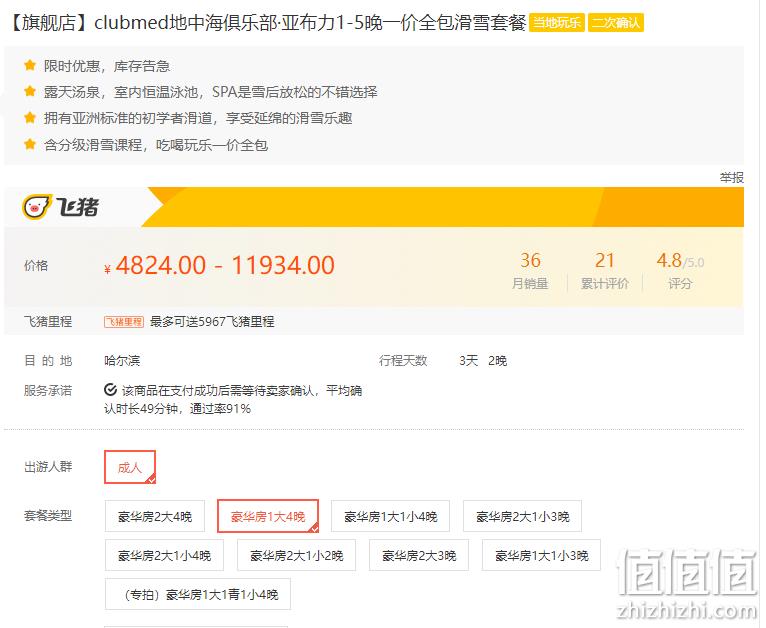This screenshot has width=766, height=628.
Task: Click the highlight about 露天汤泉 and SPA
Action: 211,92
